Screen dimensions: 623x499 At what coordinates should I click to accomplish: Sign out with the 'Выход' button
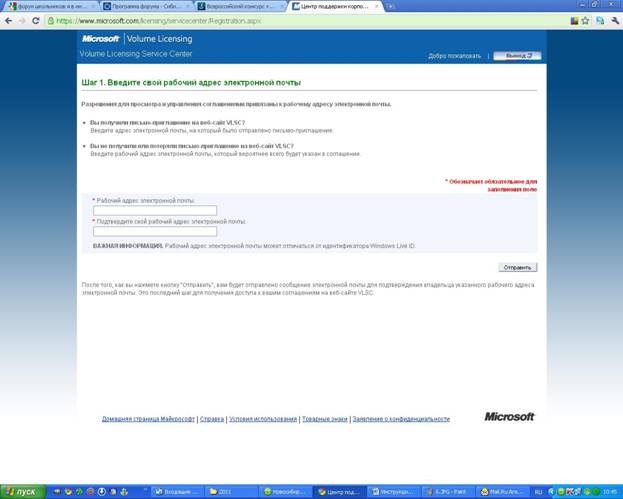click(517, 56)
